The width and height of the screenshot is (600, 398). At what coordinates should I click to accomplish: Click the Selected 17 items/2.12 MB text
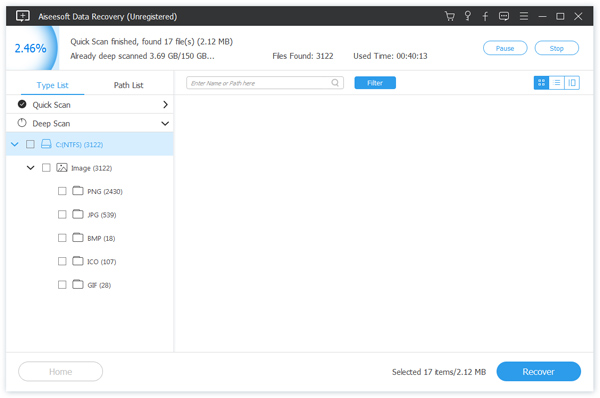point(439,372)
